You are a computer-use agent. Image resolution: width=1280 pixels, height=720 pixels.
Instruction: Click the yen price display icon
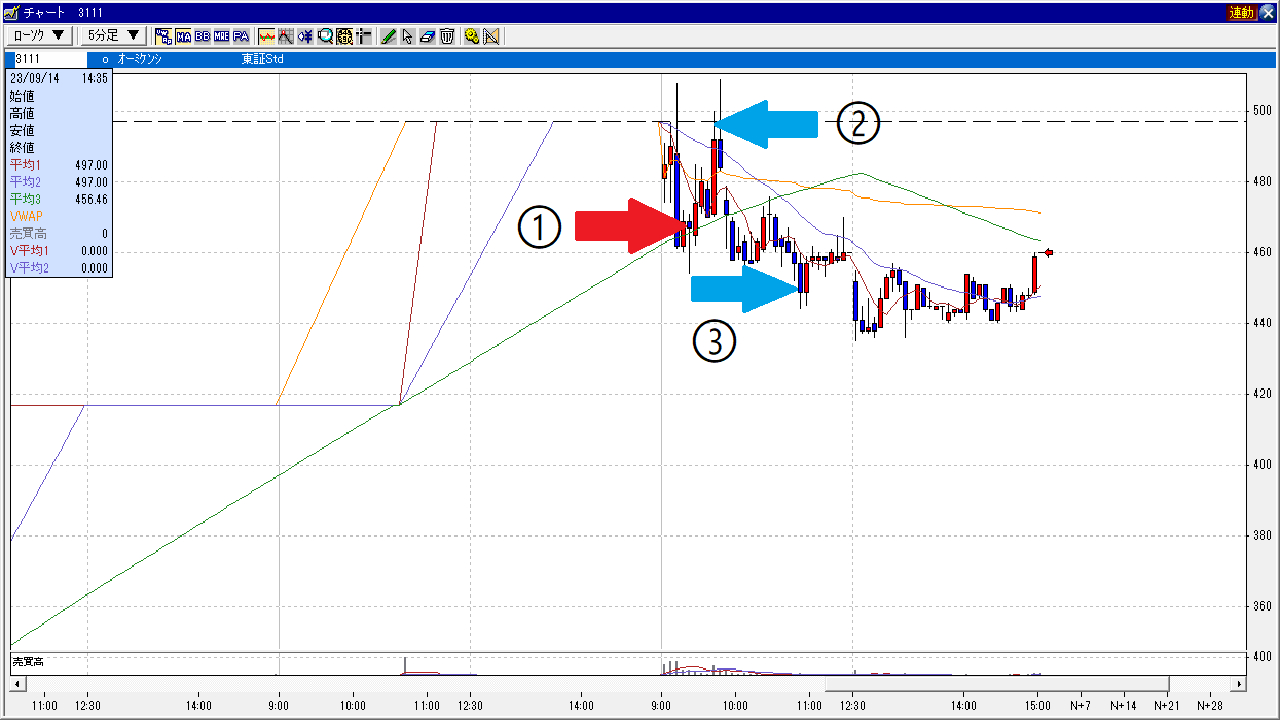pyautogui.click(x=305, y=35)
